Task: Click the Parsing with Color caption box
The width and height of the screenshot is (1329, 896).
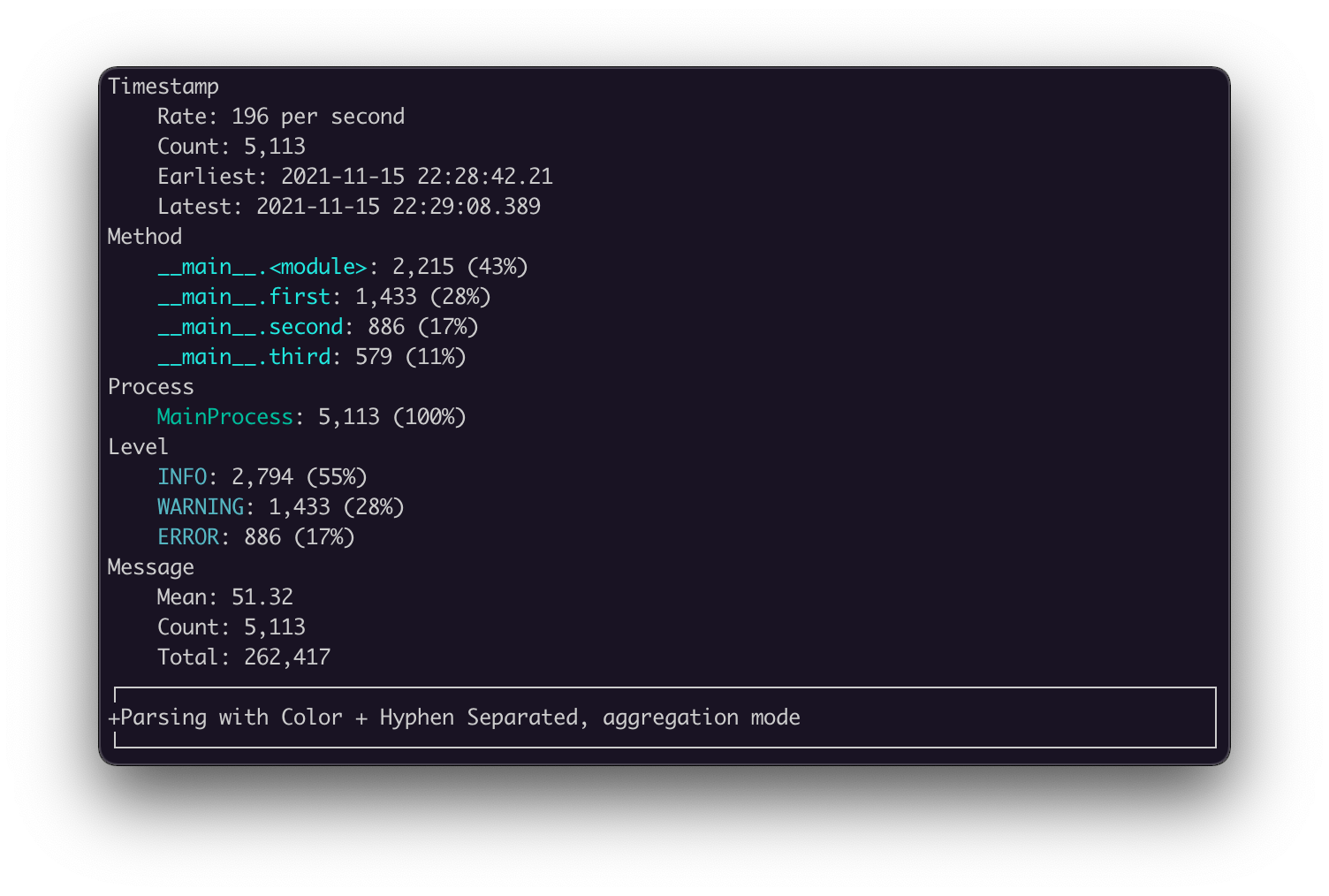Action: pyautogui.click(x=665, y=718)
